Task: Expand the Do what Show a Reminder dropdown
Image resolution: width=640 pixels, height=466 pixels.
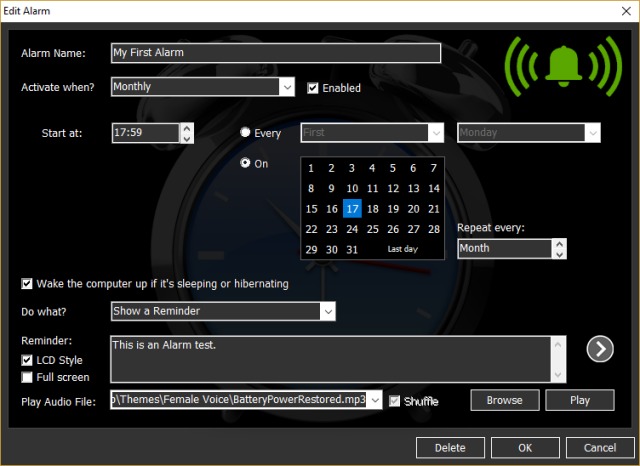Action: [327, 312]
